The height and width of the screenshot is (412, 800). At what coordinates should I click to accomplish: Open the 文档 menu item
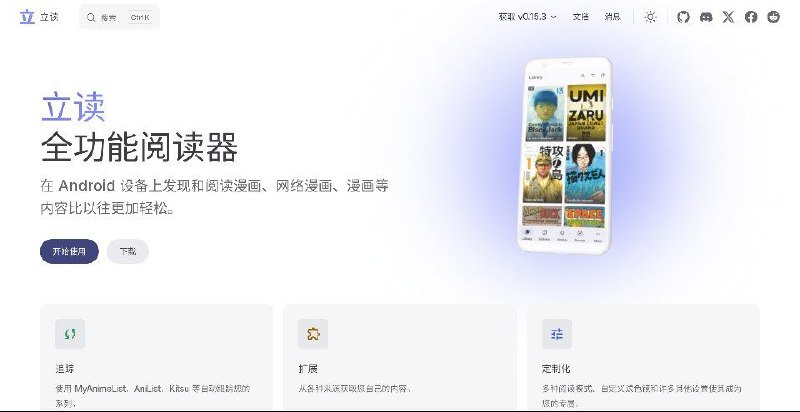pyautogui.click(x=581, y=17)
